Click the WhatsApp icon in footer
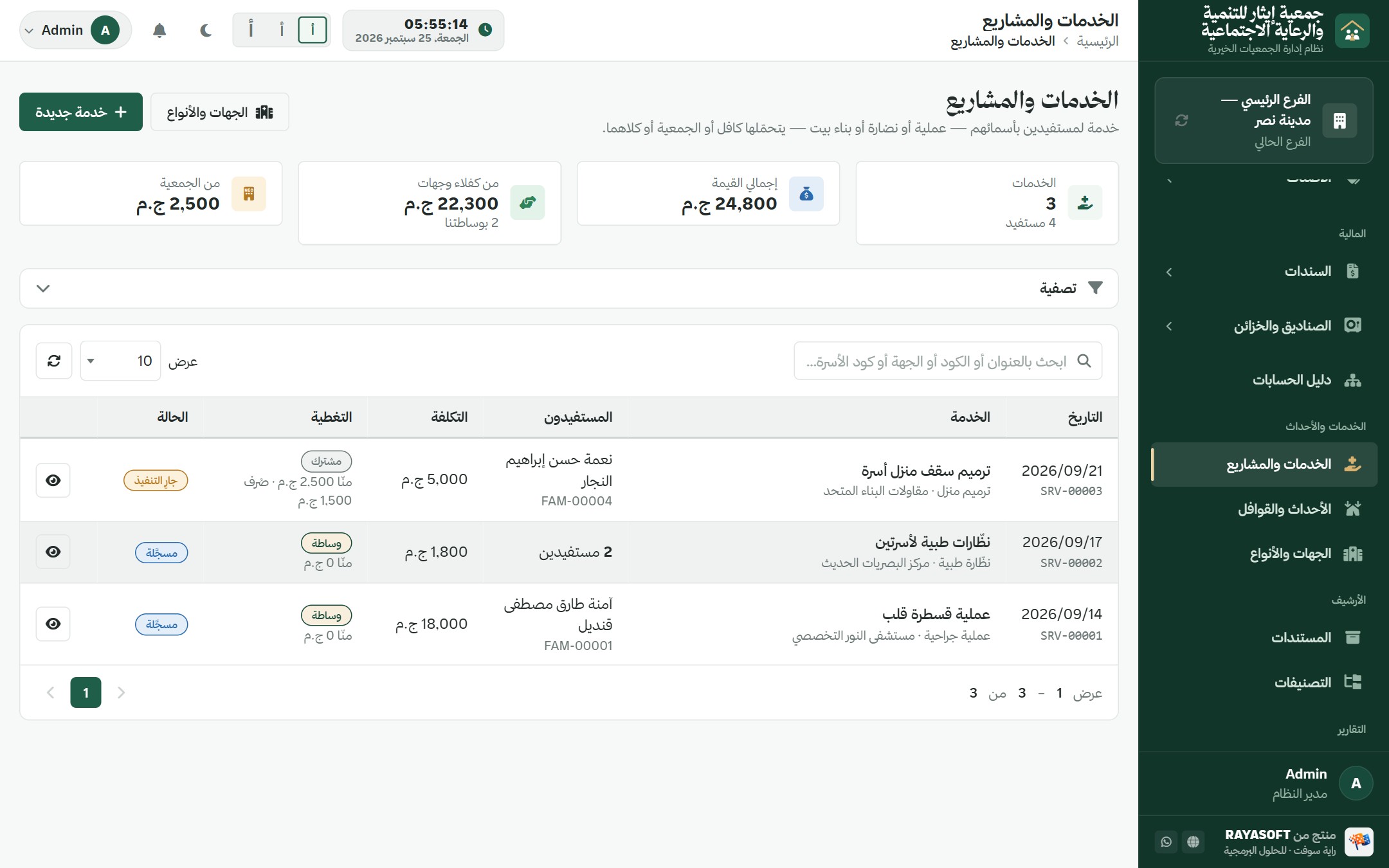This screenshot has width=1389, height=868. click(x=1167, y=842)
